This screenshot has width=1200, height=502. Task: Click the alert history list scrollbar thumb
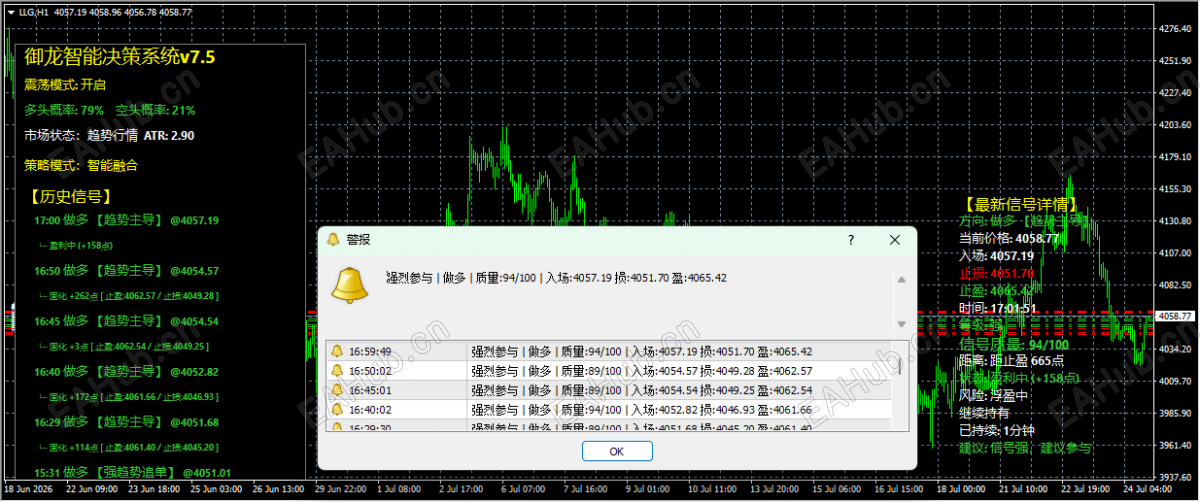point(898,366)
